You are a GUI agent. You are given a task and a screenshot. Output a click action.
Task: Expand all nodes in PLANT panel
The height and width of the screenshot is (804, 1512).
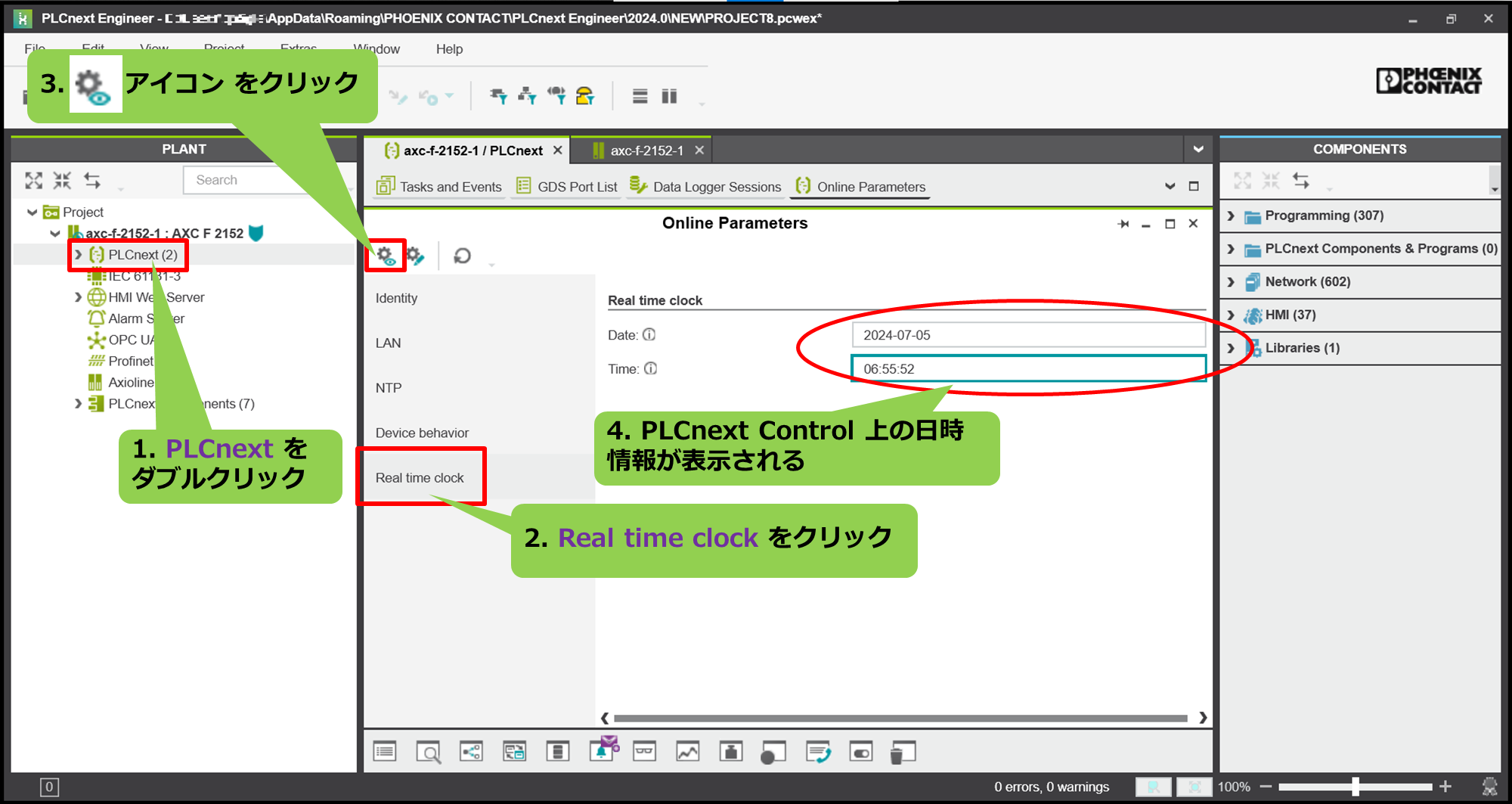[x=34, y=180]
